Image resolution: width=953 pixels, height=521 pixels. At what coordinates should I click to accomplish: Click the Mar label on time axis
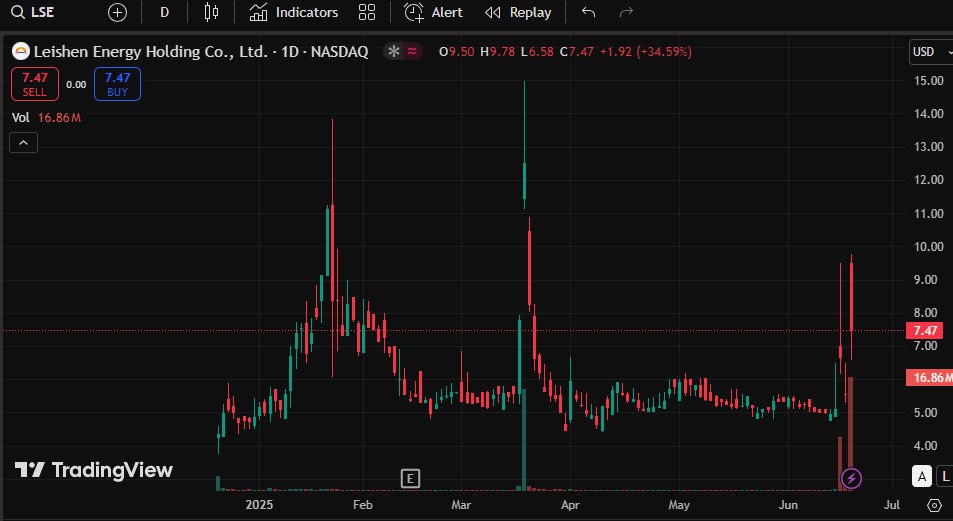461,505
